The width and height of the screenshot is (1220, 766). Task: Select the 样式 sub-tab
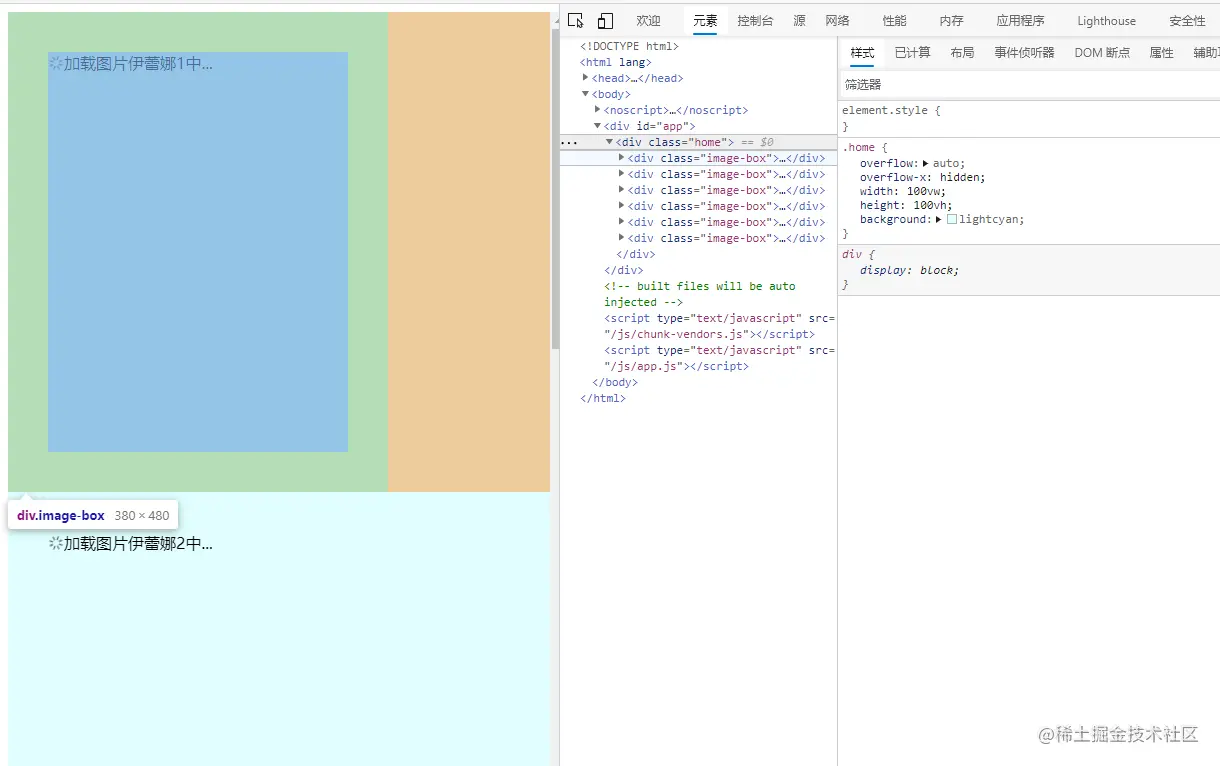click(x=862, y=53)
